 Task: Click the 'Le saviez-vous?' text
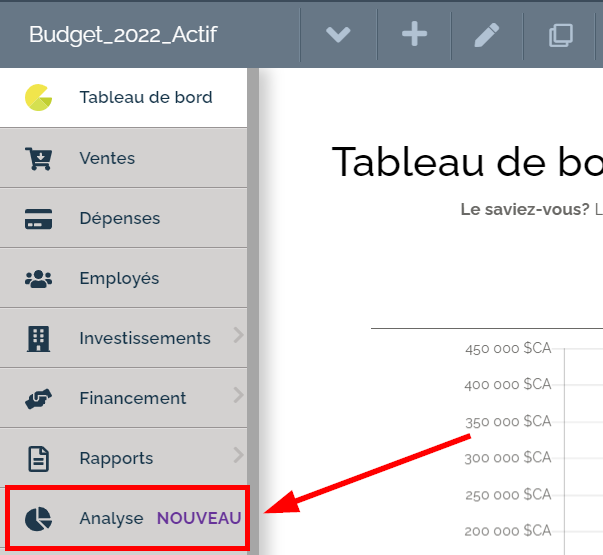tap(525, 210)
